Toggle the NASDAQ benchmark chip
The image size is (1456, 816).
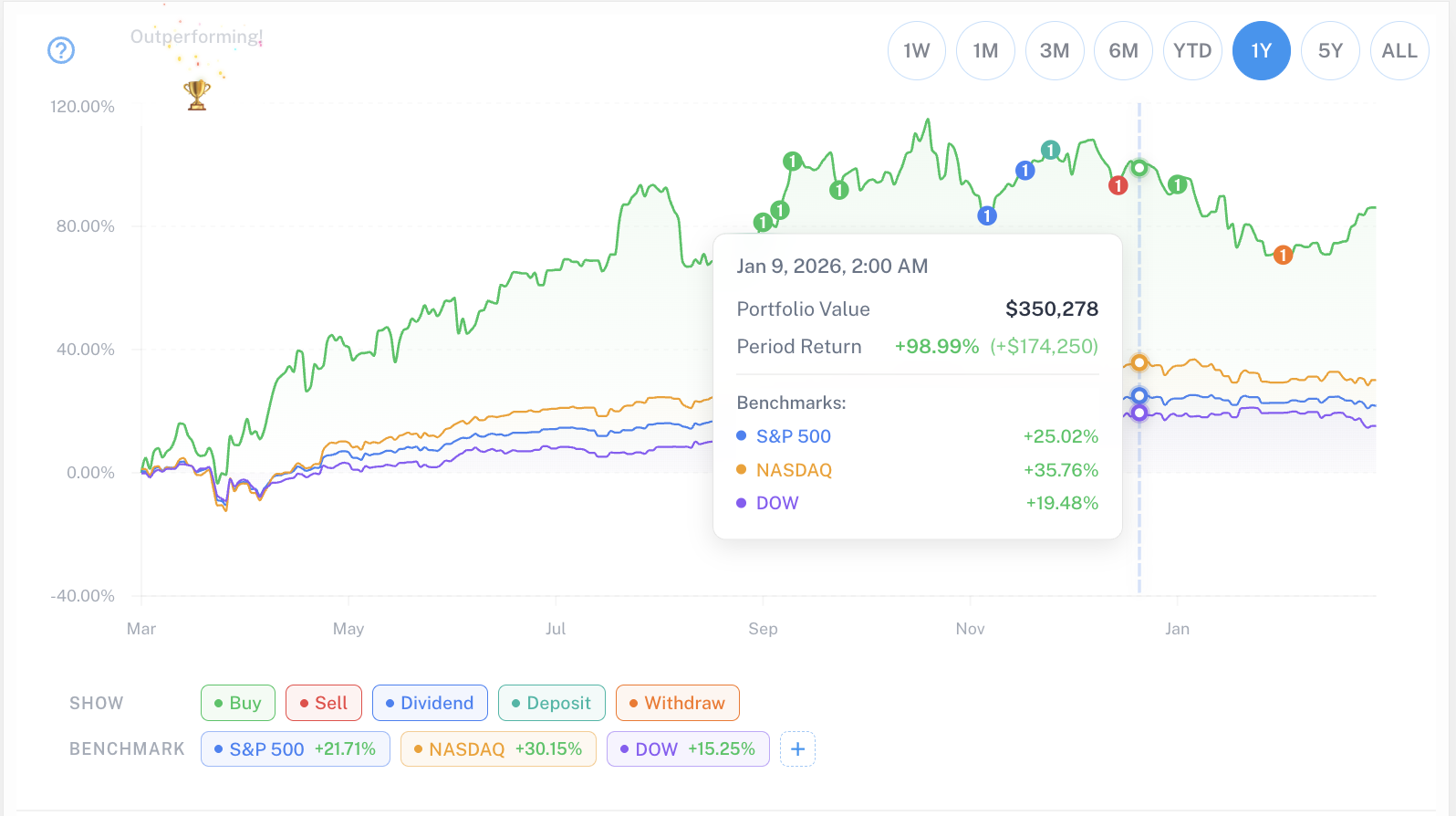498,749
